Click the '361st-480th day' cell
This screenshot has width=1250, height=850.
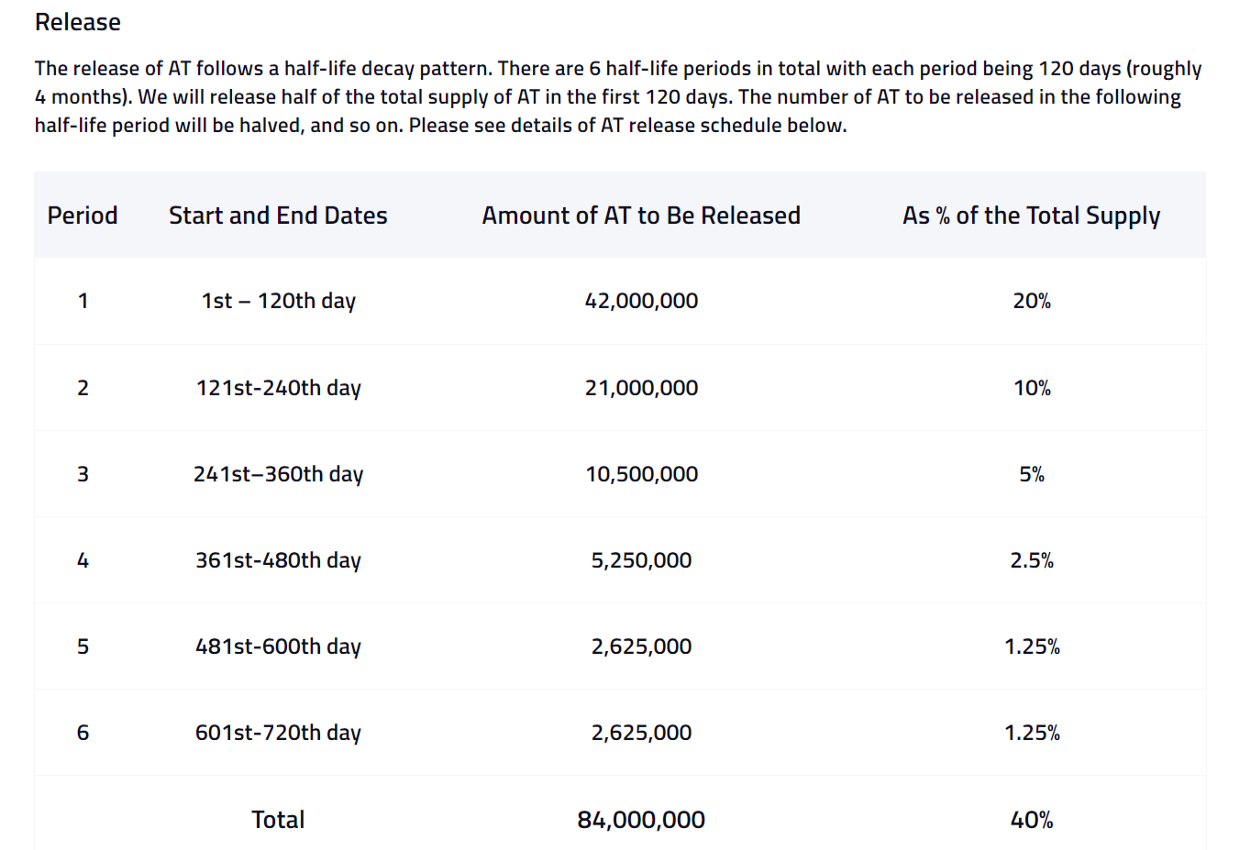[x=278, y=561]
